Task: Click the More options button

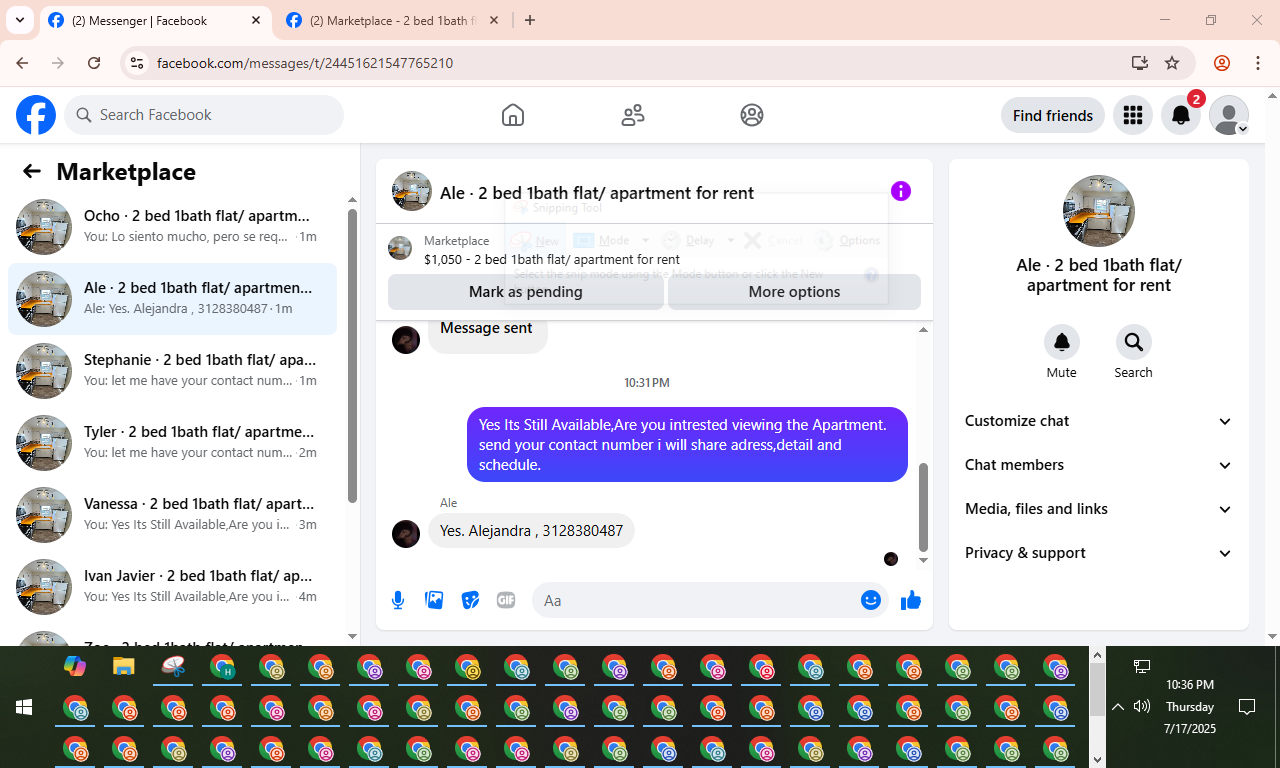Action: (794, 292)
